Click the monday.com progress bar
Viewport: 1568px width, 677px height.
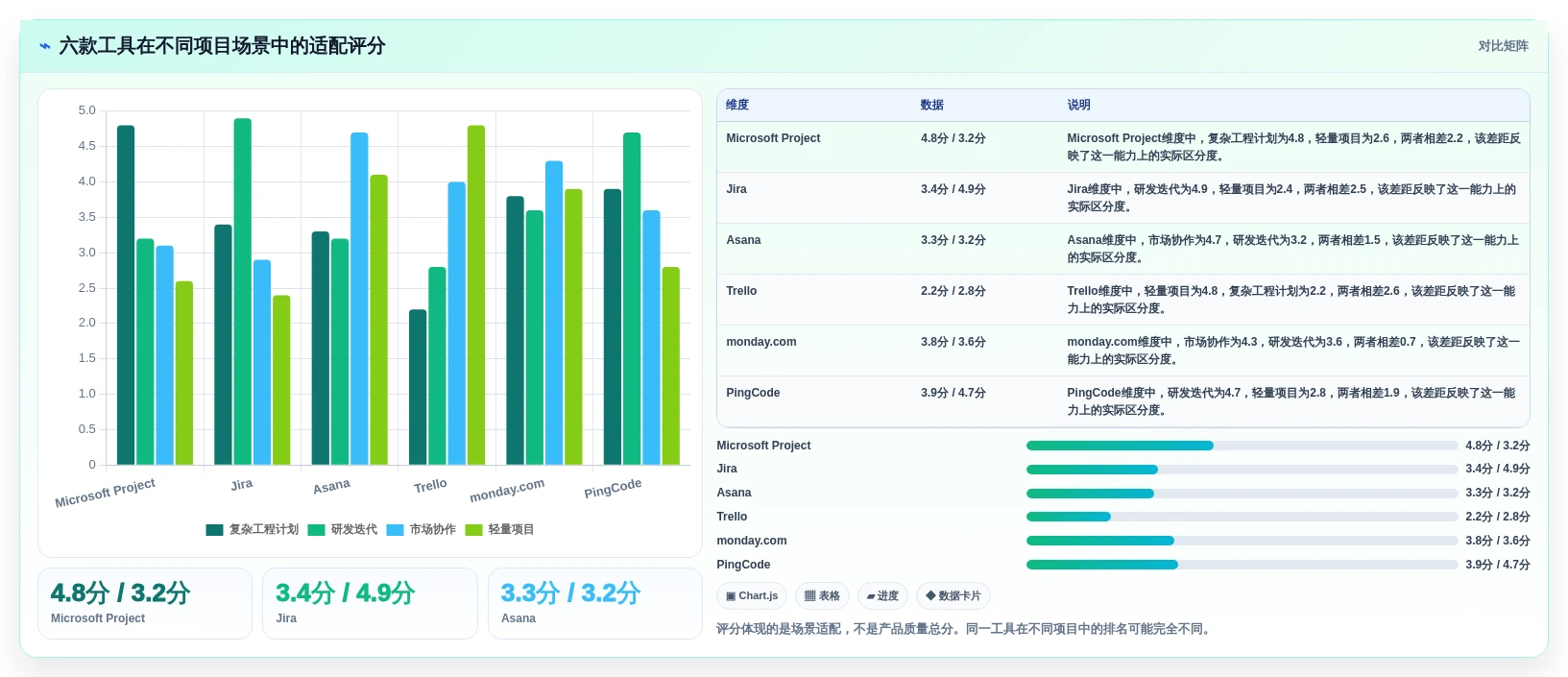coord(1242,541)
